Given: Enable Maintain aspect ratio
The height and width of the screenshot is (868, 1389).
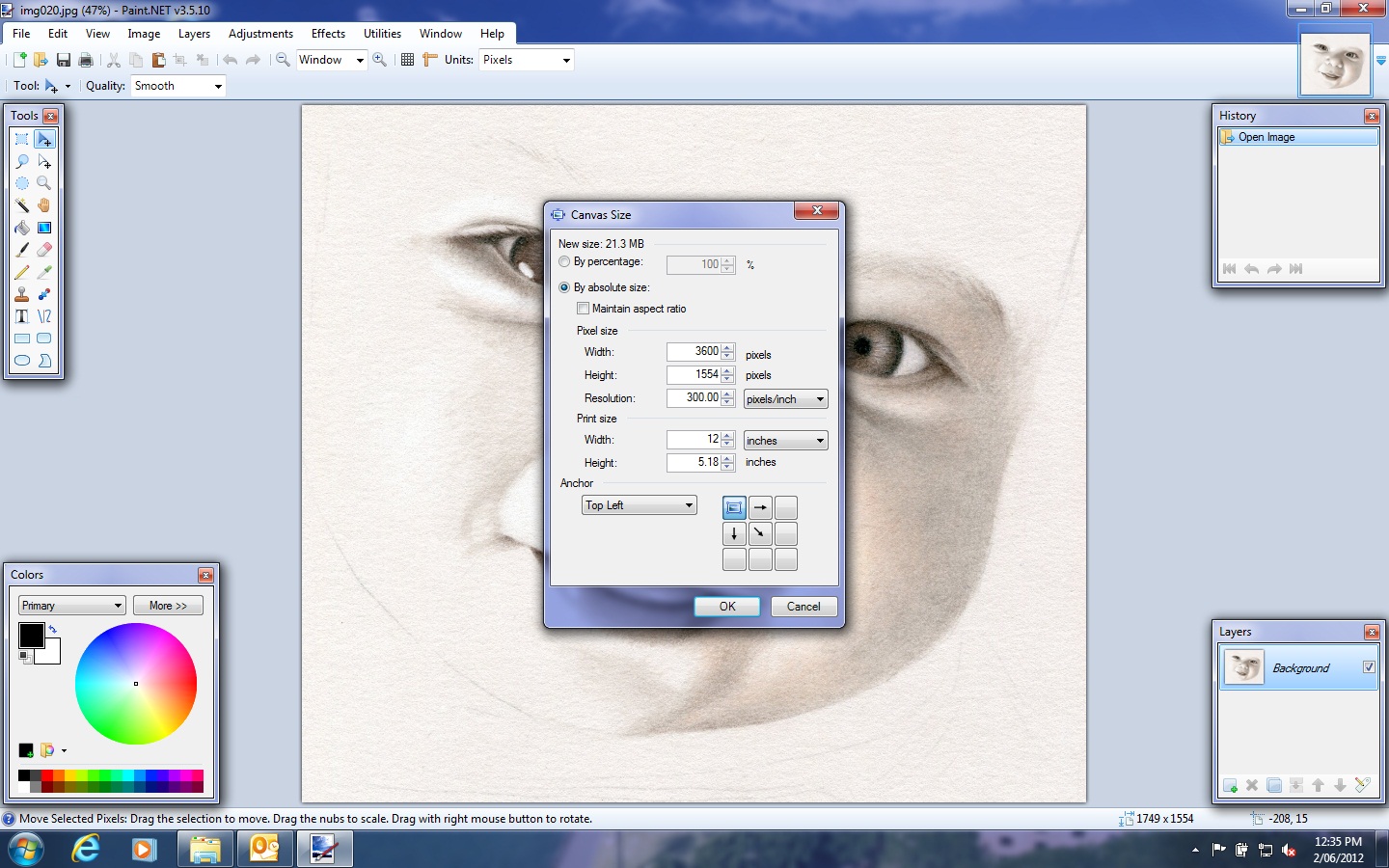Looking at the screenshot, I should tap(584, 309).
